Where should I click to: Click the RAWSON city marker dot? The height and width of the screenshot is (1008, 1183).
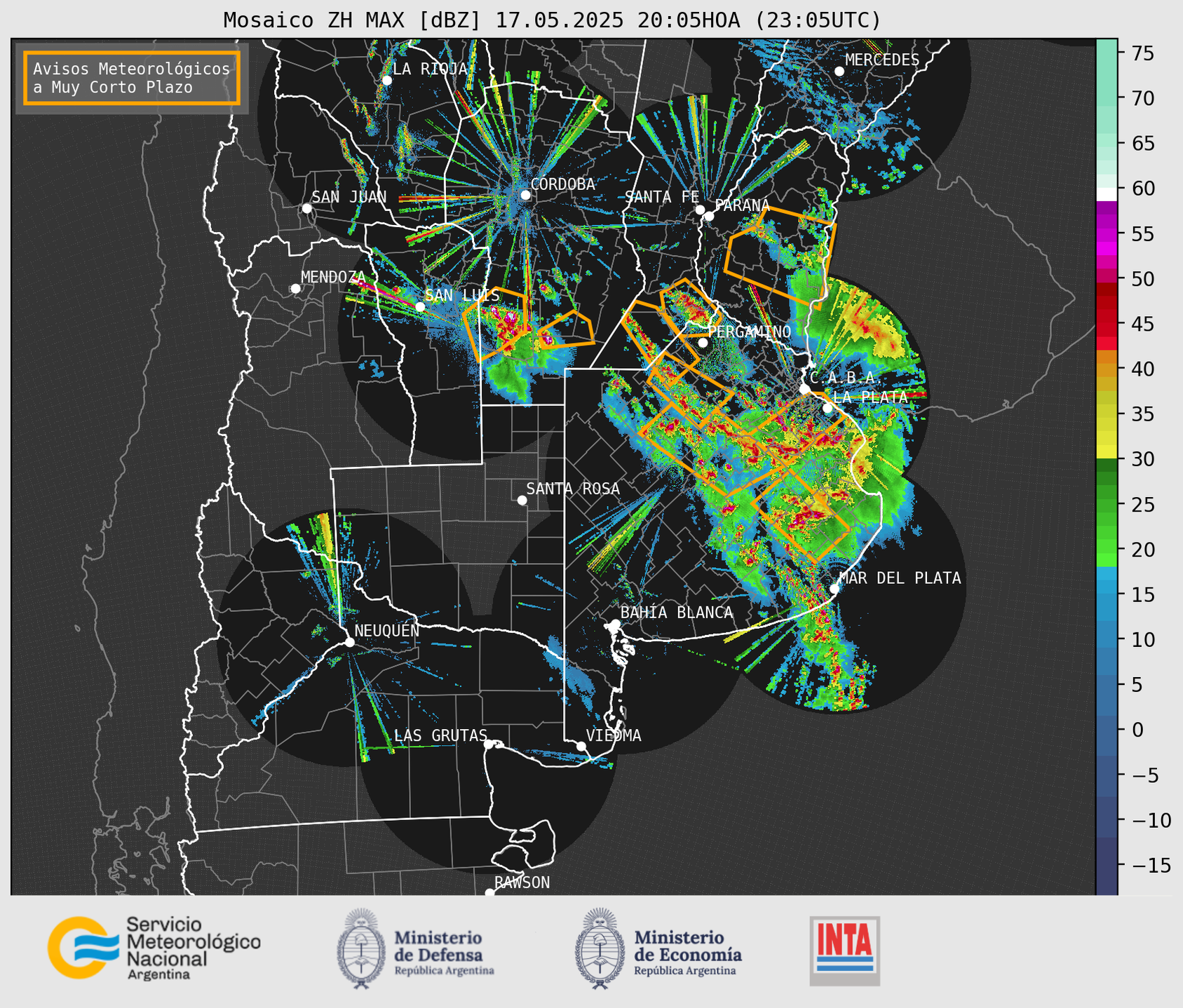click(489, 893)
